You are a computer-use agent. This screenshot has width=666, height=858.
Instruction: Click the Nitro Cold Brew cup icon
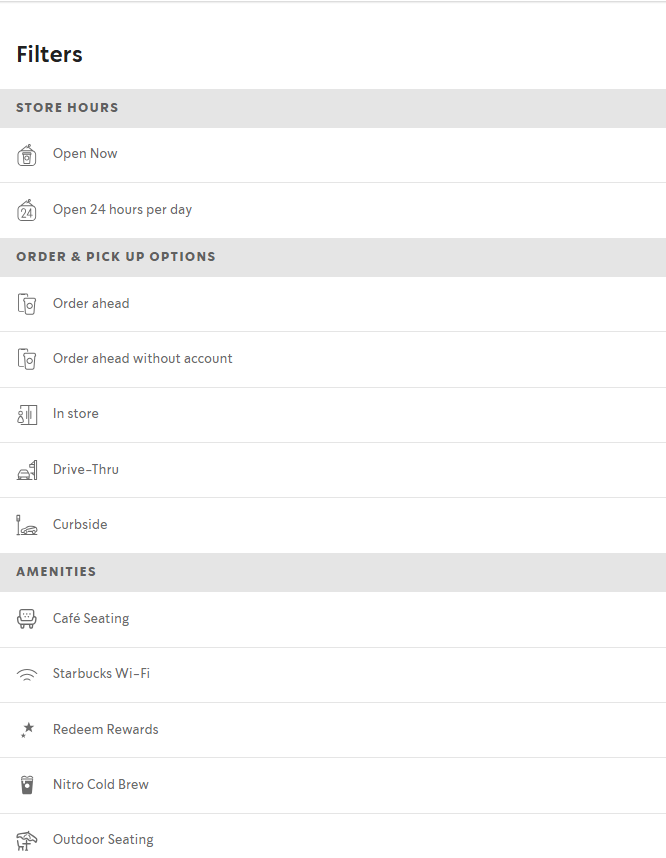[27, 785]
